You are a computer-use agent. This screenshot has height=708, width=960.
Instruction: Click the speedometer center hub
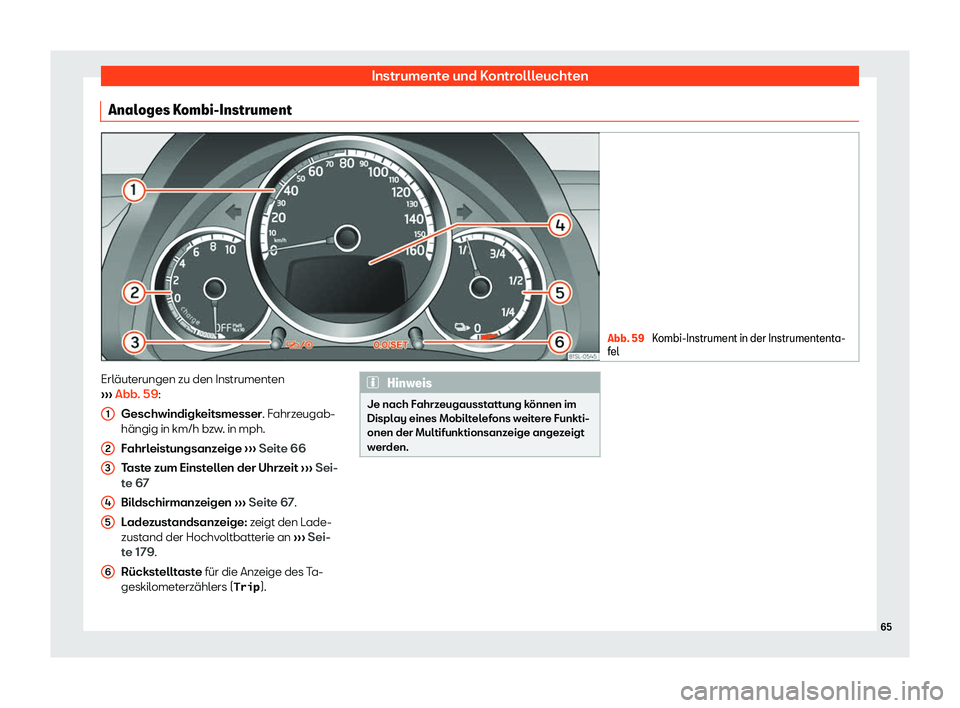point(347,238)
